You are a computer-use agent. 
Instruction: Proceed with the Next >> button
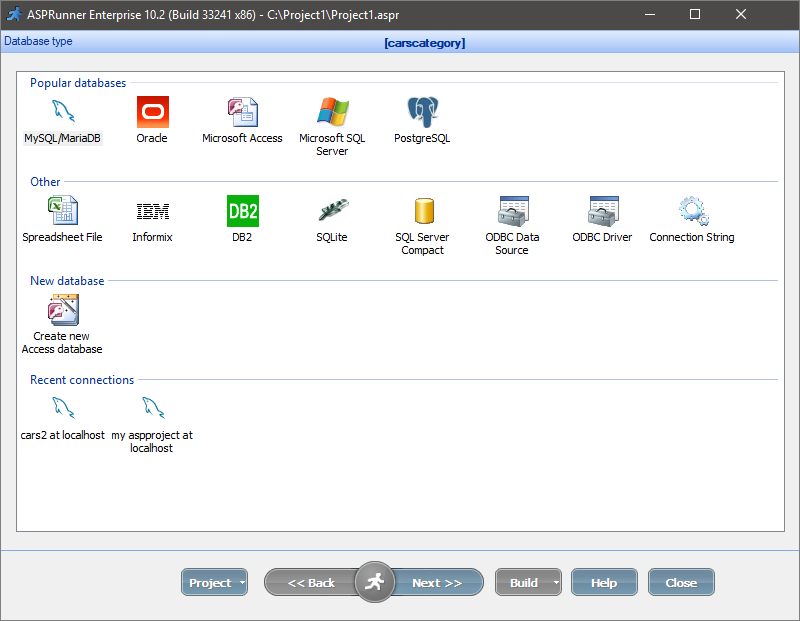pyautogui.click(x=438, y=582)
